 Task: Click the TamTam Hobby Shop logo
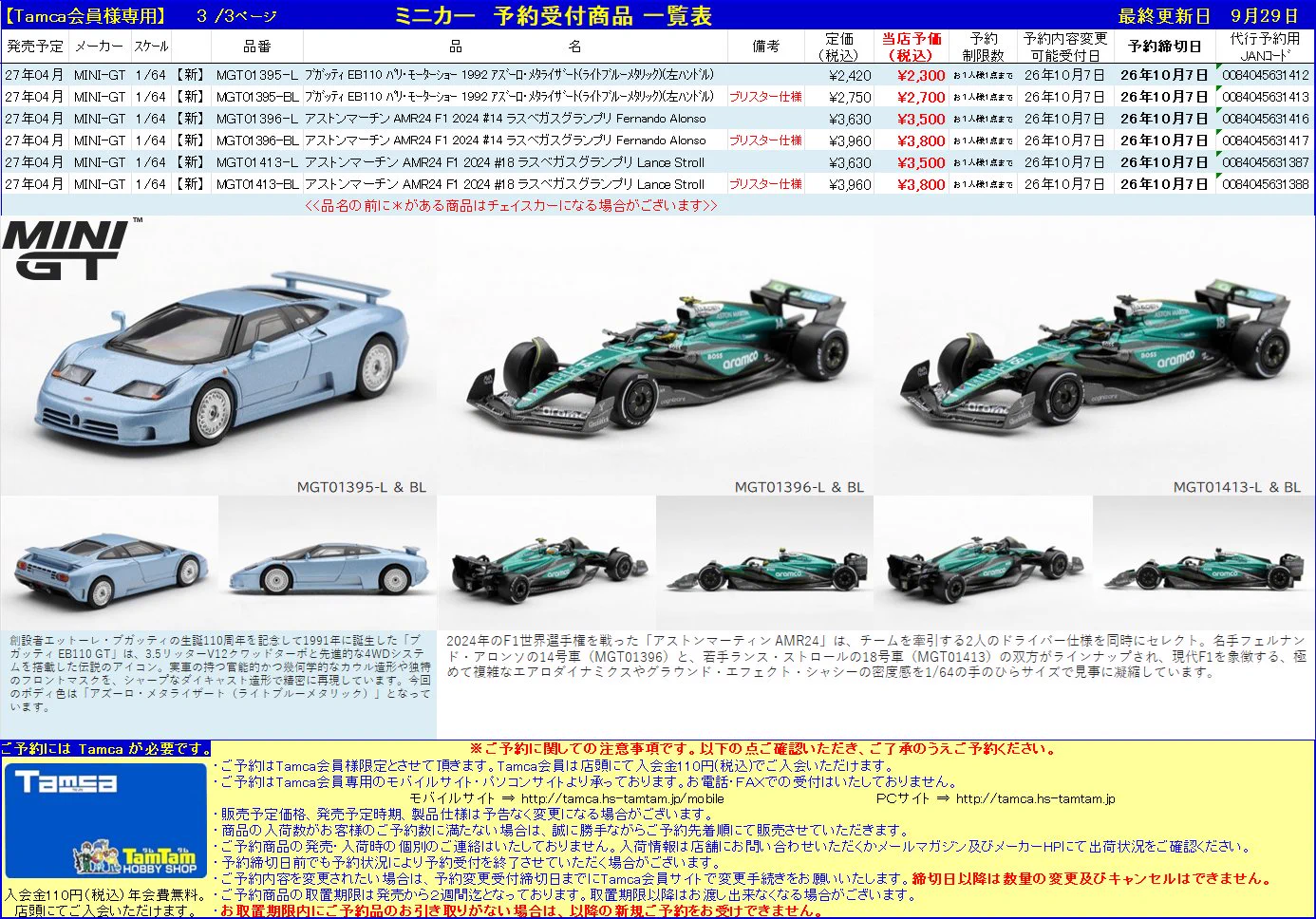pyautogui.click(x=135, y=856)
